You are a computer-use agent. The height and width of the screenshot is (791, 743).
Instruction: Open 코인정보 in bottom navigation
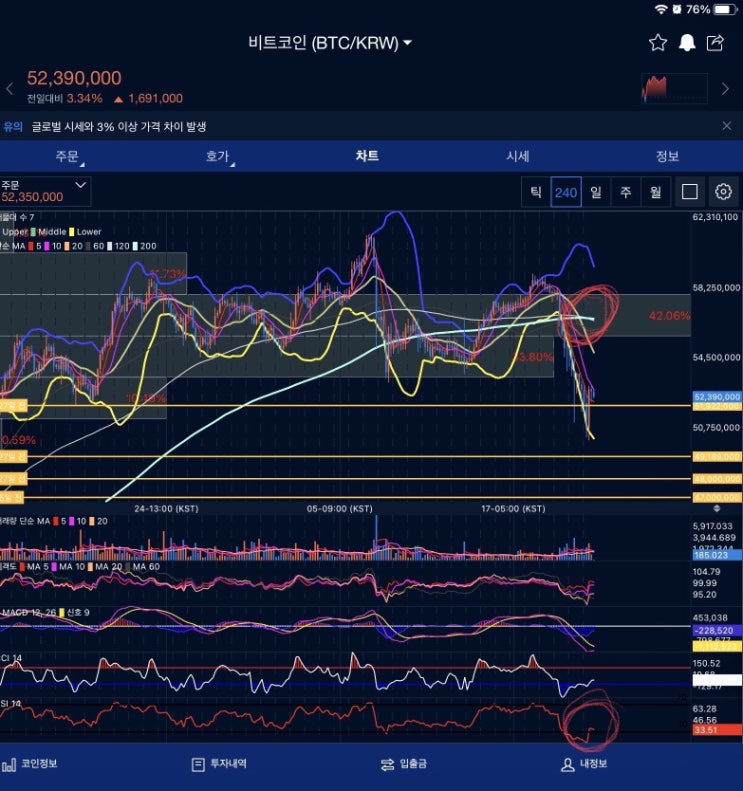point(30,764)
